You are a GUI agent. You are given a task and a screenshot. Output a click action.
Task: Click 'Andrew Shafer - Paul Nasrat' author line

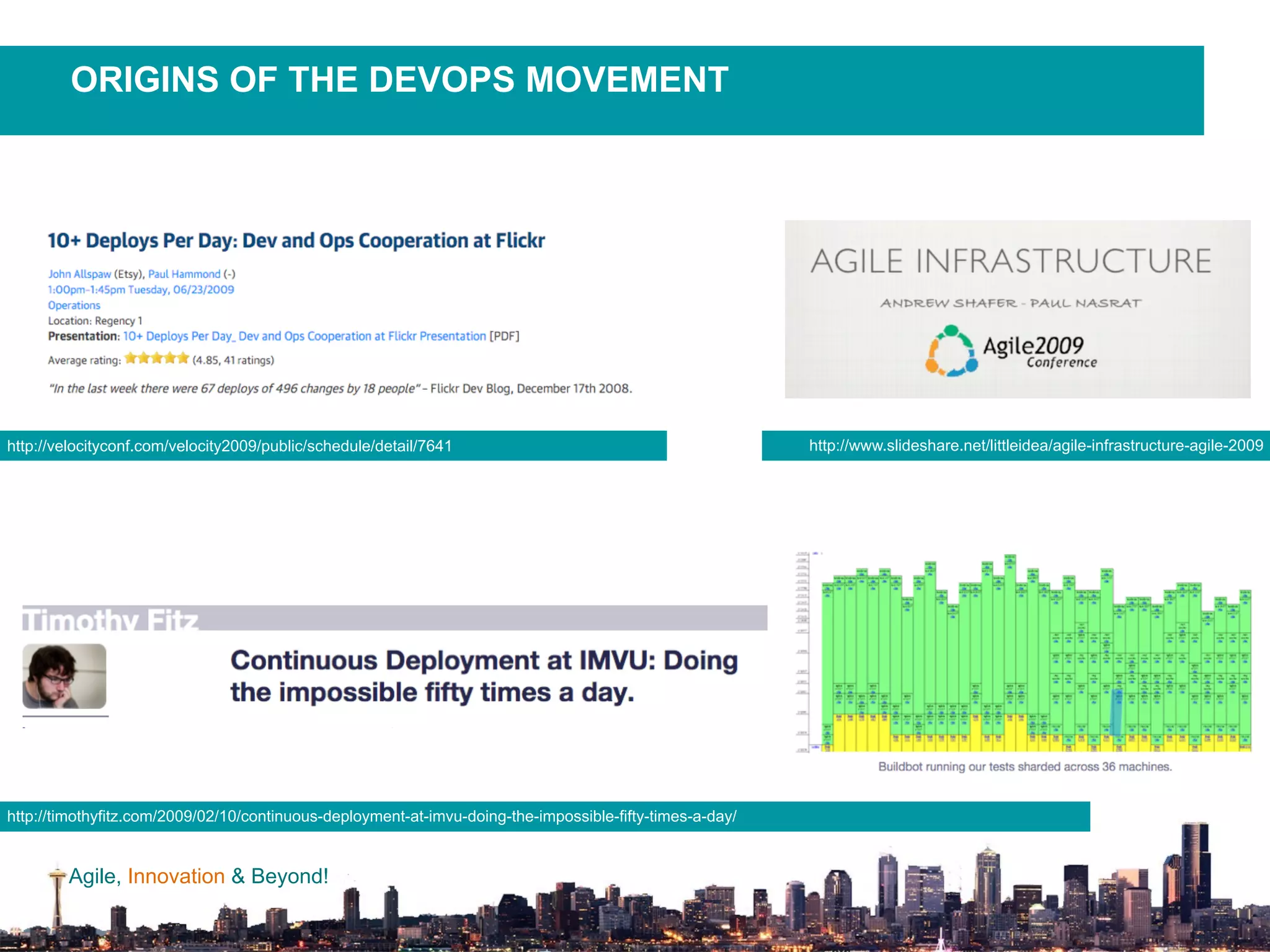1011,303
